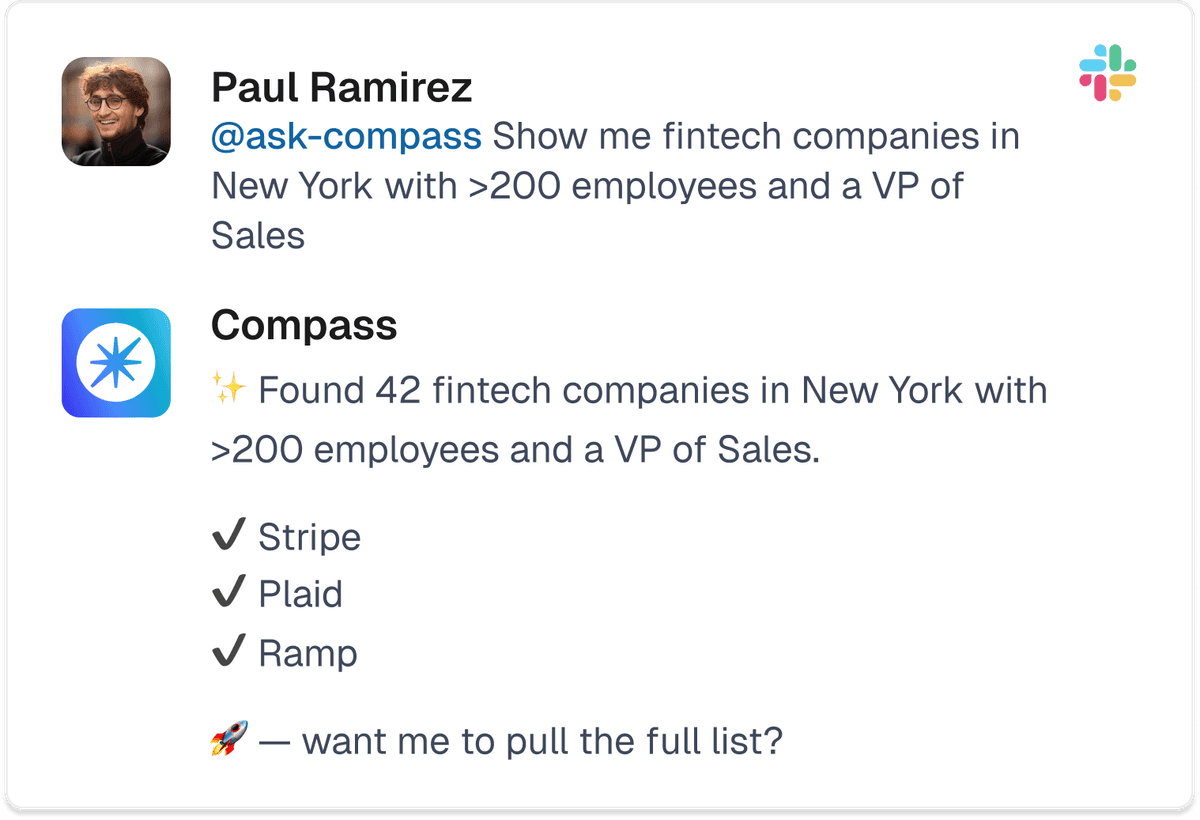Open Paul Ramirez's profile photo
The width and height of the screenshot is (1200, 820).
click(x=116, y=111)
